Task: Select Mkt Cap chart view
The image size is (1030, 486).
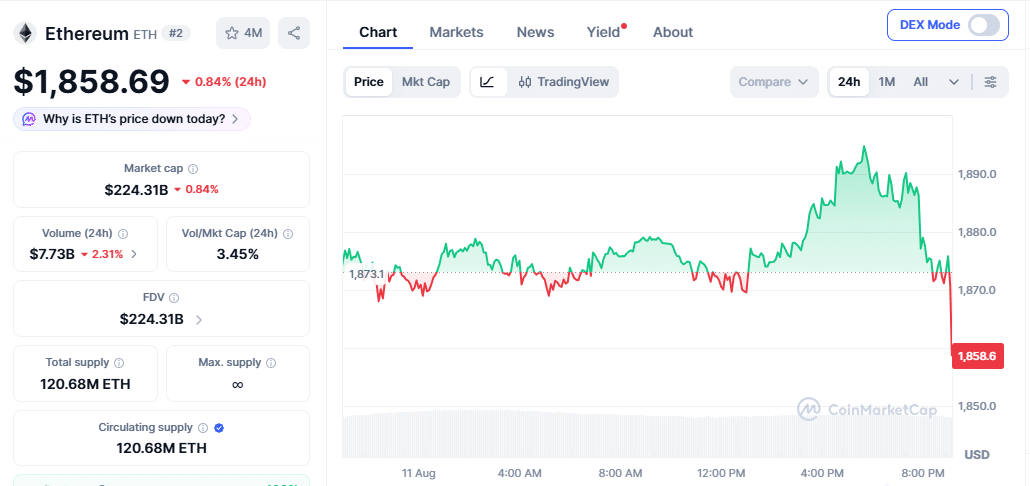Action: [x=426, y=82]
